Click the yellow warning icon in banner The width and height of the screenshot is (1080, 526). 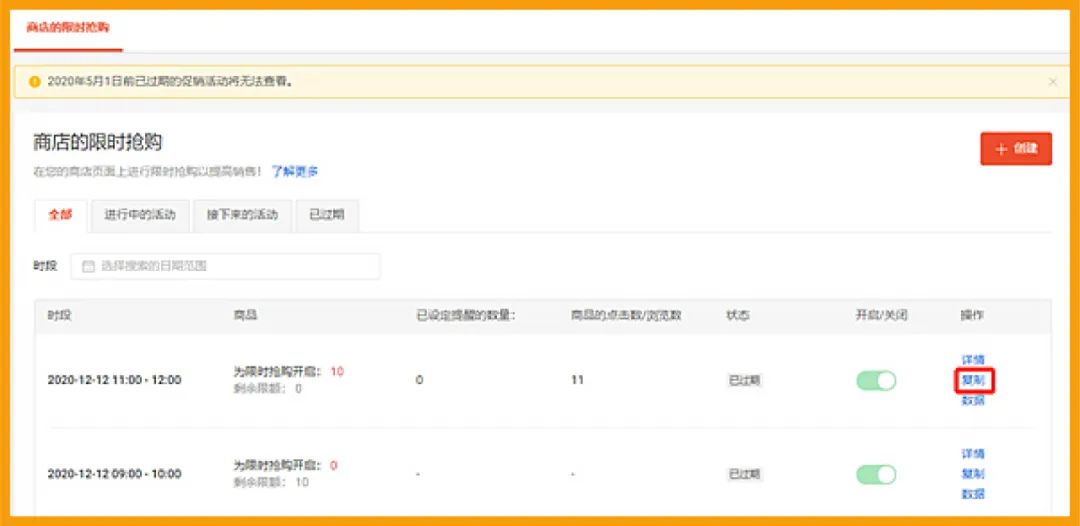point(34,82)
